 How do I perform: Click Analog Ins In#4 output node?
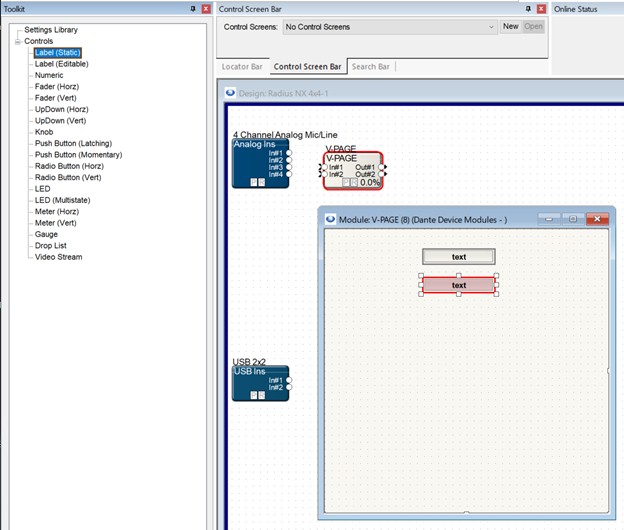click(x=289, y=174)
